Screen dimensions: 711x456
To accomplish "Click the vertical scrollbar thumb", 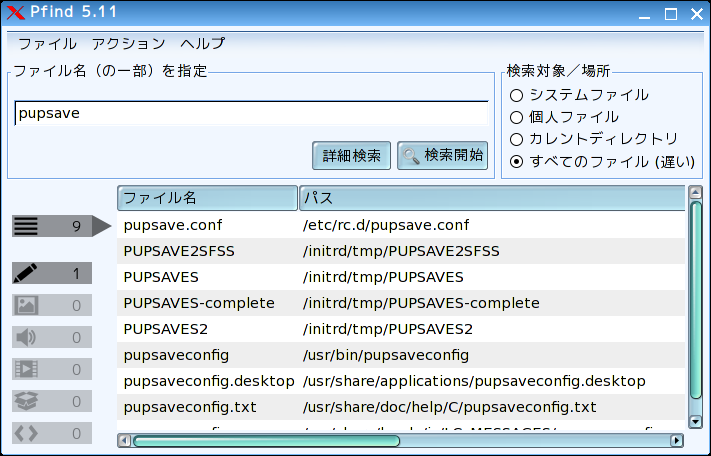I will tap(695, 300).
